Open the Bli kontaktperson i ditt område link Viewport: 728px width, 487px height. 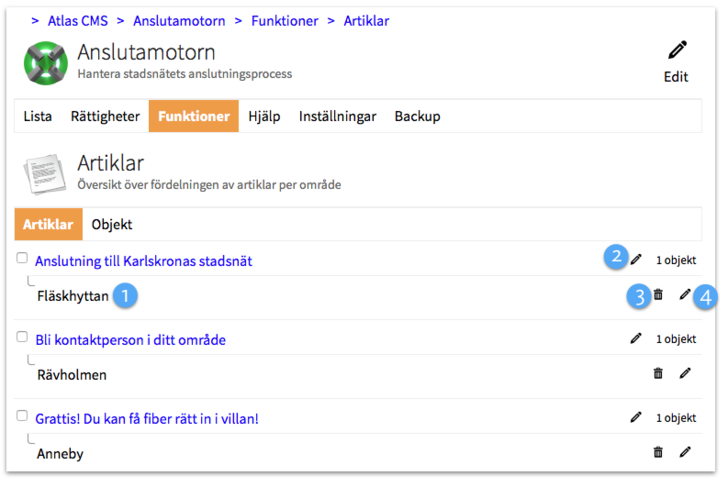(x=130, y=340)
